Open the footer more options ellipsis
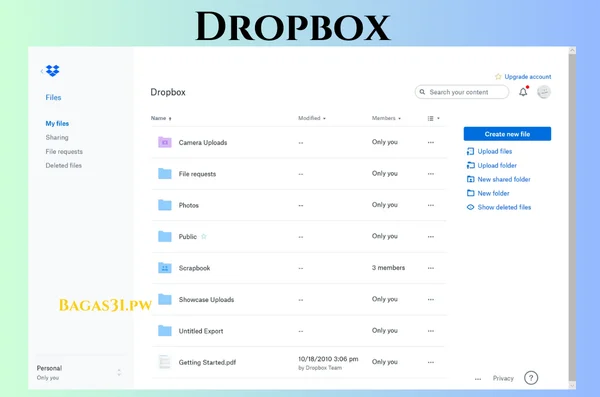 [x=478, y=379]
